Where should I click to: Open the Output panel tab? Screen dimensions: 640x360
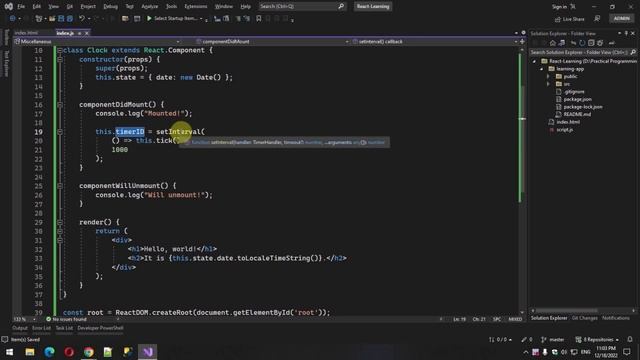tap(19, 328)
